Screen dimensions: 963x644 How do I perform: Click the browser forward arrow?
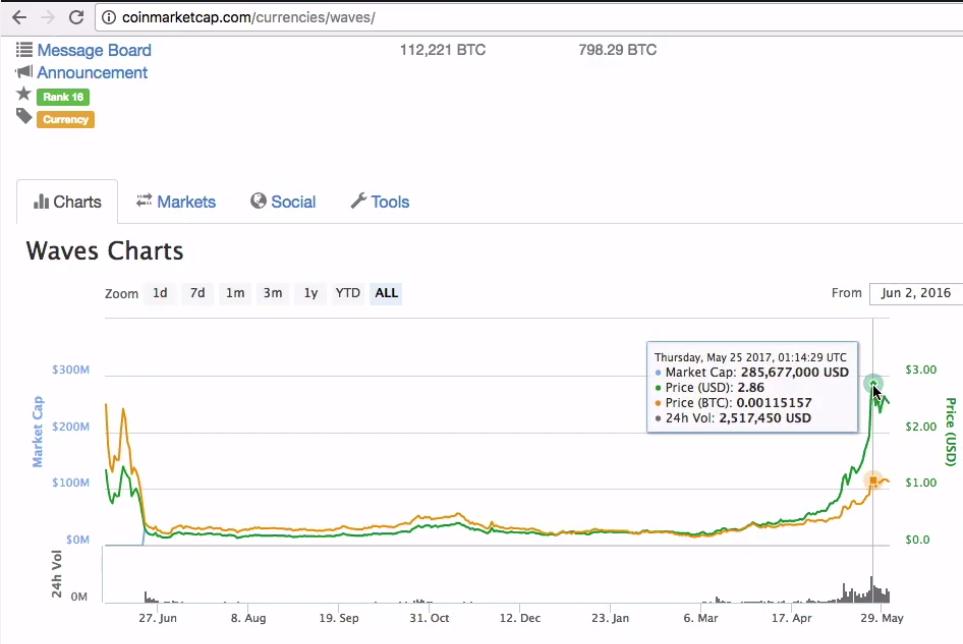tap(47, 17)
